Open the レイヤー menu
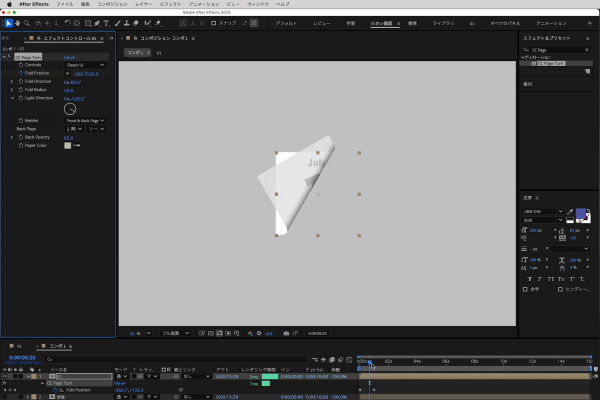The width and height of the screenshot is (600, 400). 143,4
